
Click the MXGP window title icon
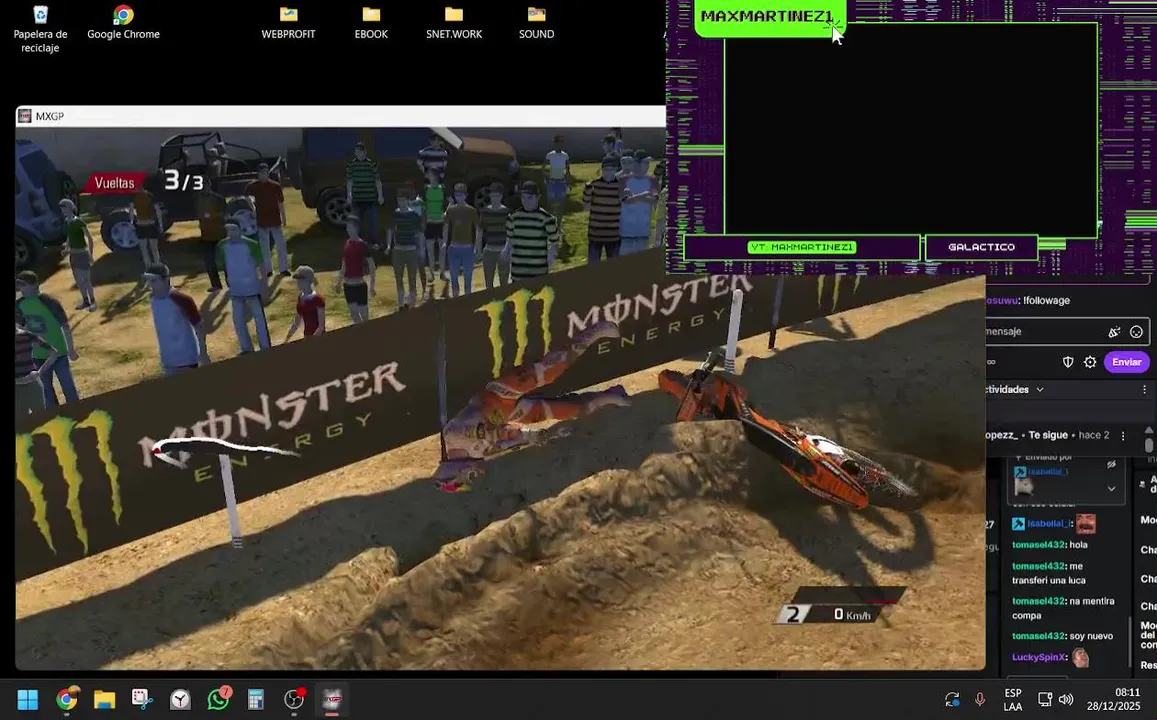(x=25, y=116)
